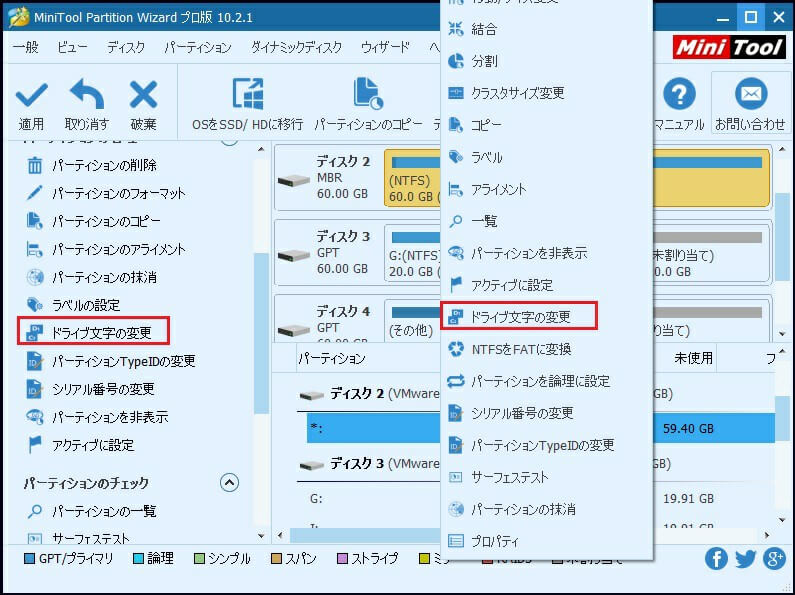Image resolution: width=795 pixels, height=595 pixels.
Task: Select Set Active (アクティブに設定) in sidebar
Action: 81,445
